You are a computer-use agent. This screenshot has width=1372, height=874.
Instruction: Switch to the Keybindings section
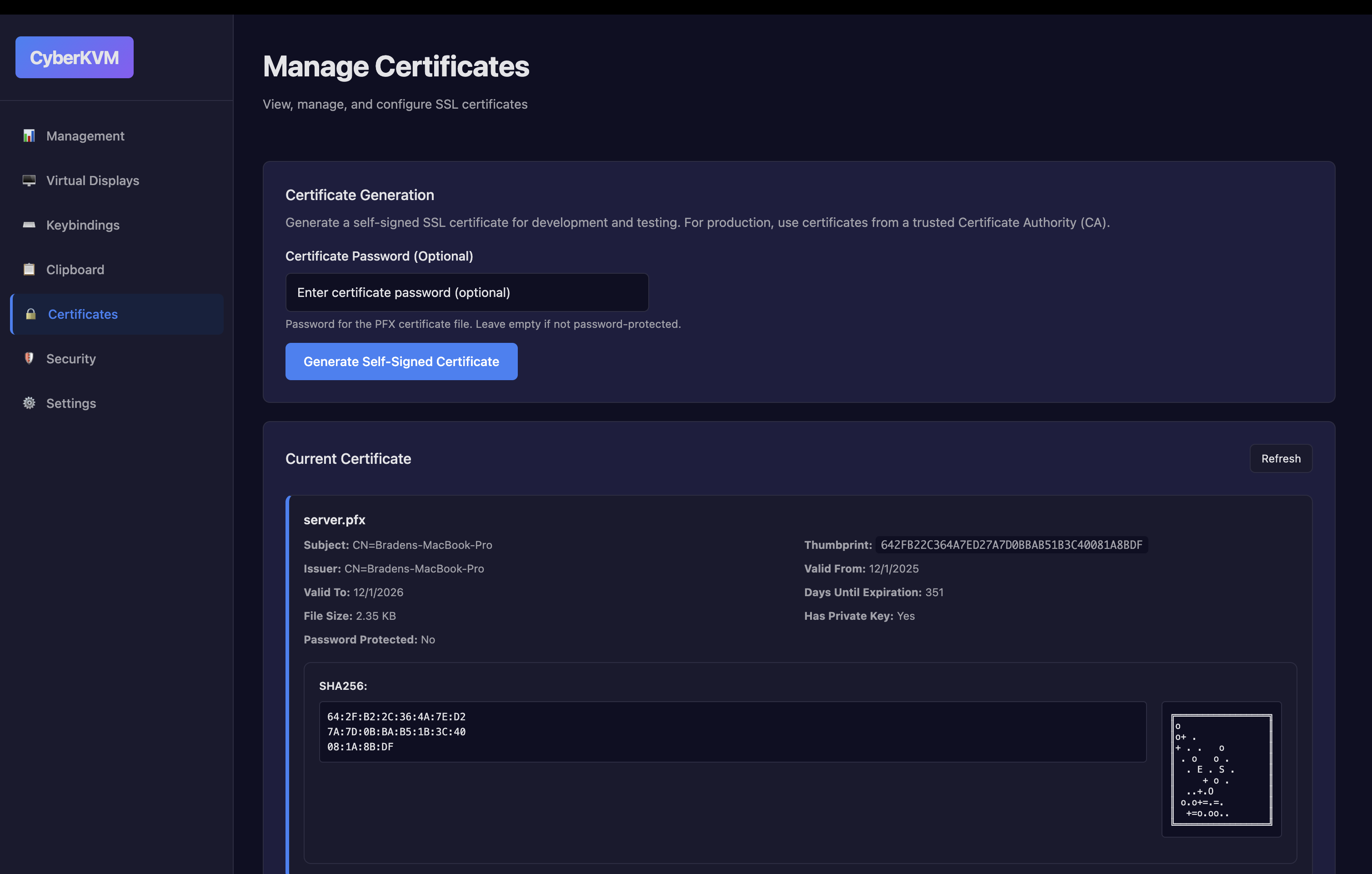pos(83,225)
